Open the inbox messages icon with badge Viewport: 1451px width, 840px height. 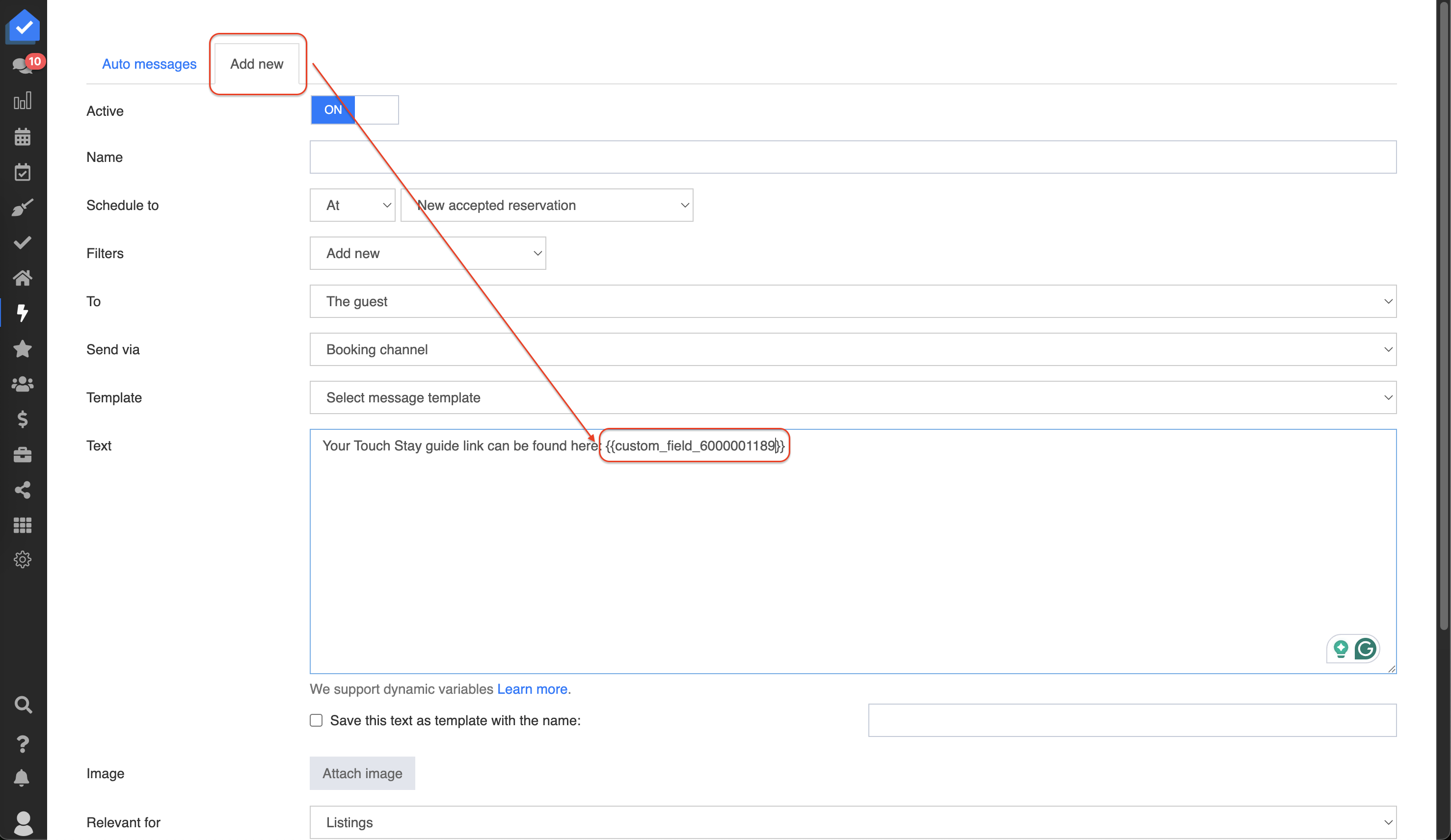pyautogui.click(x=23, y=65)
